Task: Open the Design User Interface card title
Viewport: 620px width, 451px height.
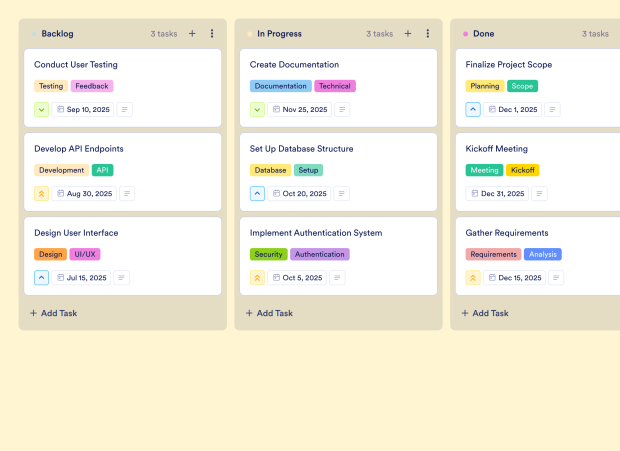Action: [76, 233]
